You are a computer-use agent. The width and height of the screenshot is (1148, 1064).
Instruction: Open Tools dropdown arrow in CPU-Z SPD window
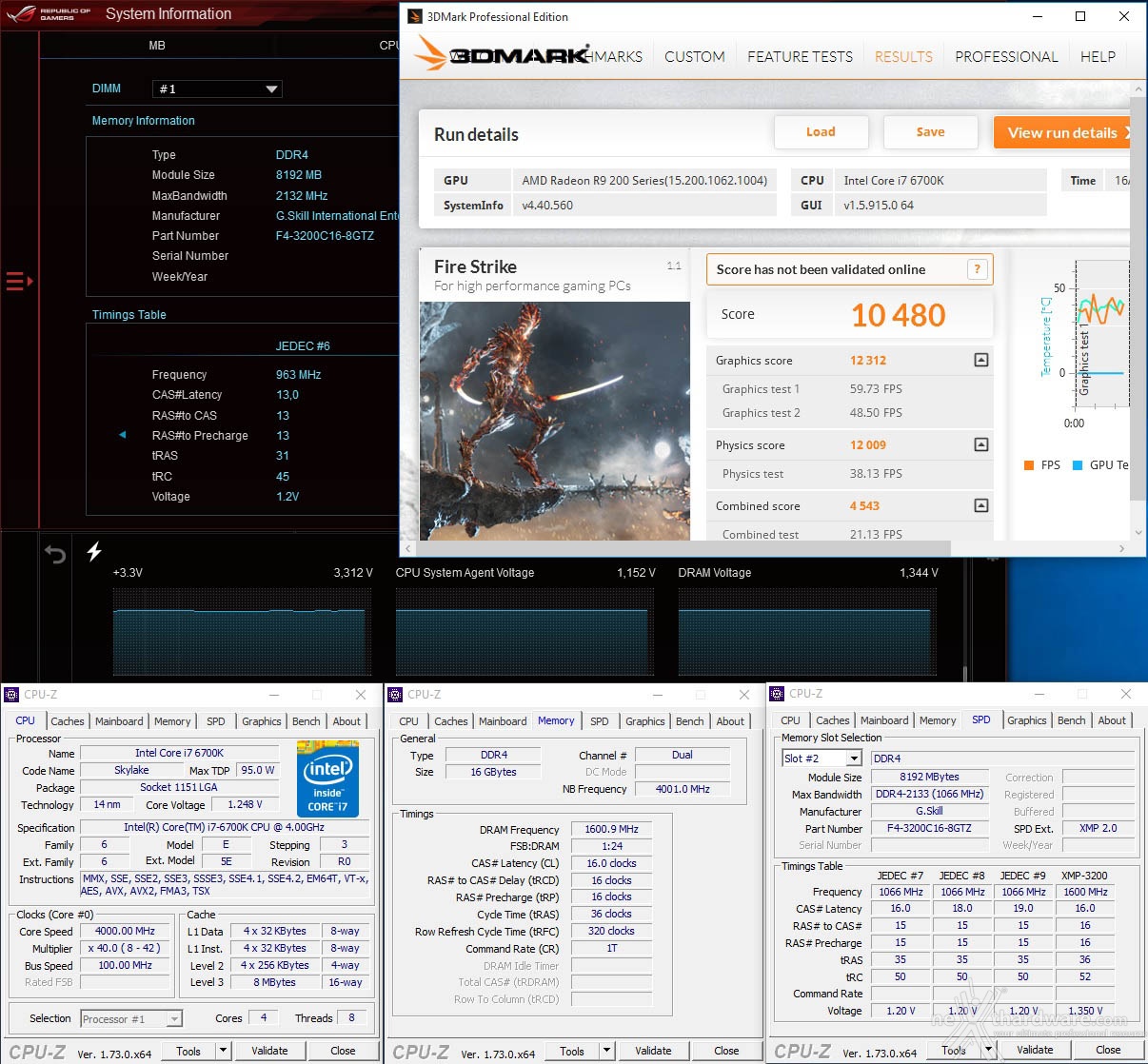click(x=989, y=1050)
